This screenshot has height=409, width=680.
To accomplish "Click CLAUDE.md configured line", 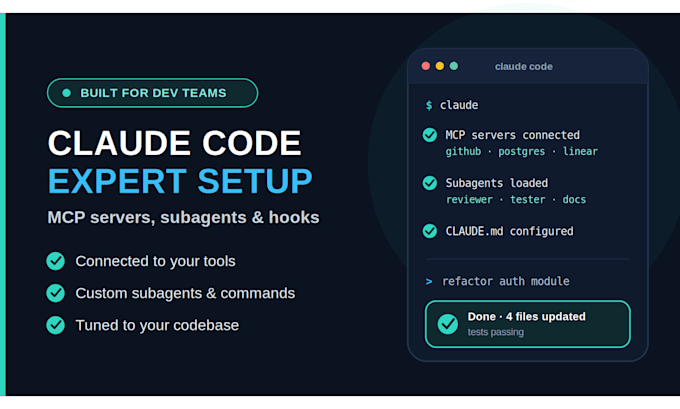I will [509, 231].
